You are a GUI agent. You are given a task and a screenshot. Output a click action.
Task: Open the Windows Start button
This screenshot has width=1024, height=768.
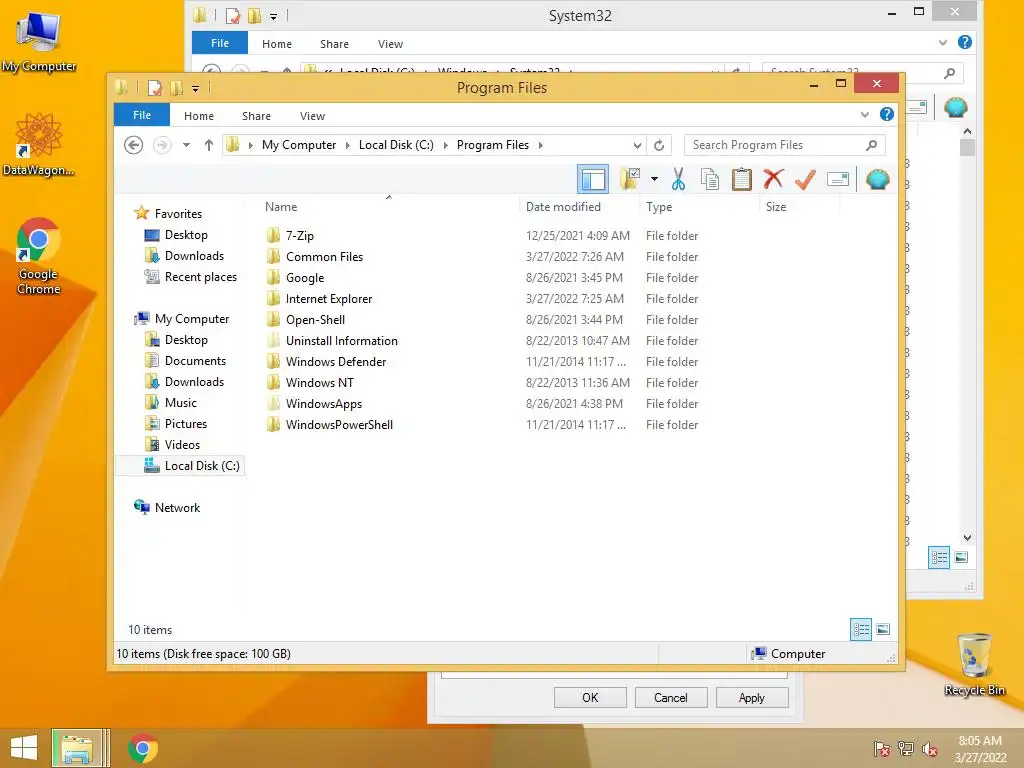pyautogui.click(x=24, y=748)
